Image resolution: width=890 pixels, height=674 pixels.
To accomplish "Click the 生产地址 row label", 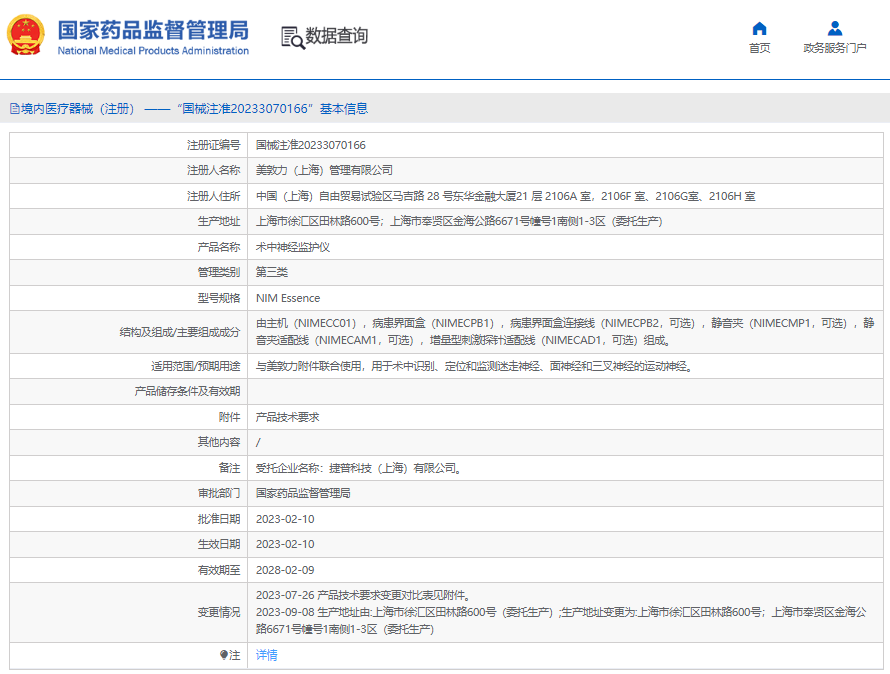I will pos(219,221).
